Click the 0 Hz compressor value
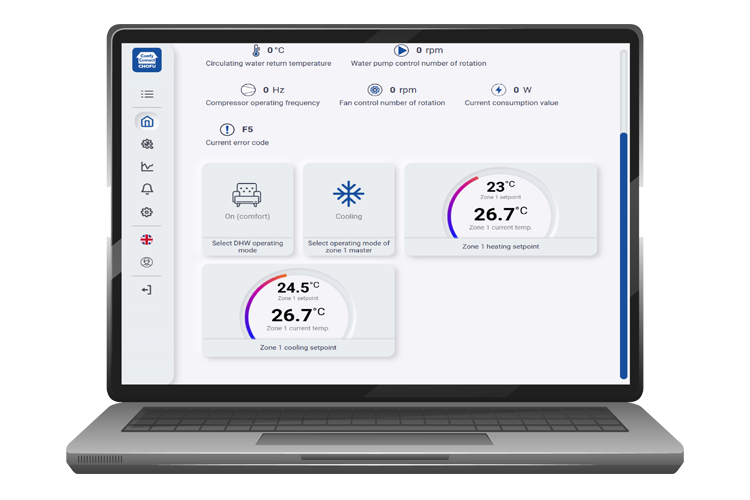 (x=274, y=90)
